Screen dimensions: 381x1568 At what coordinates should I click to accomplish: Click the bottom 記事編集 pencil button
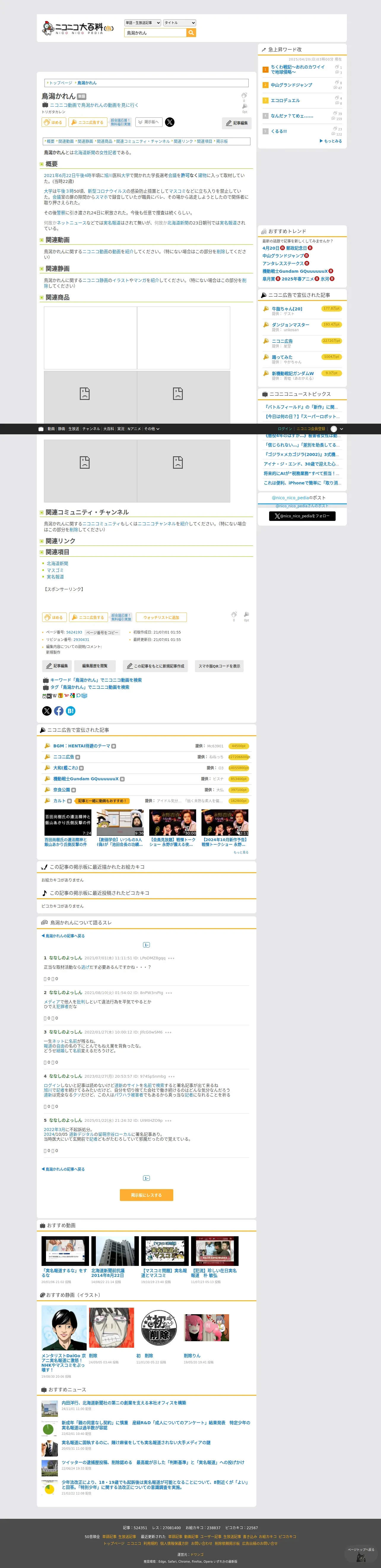pyautogui.click(x=57, y=666)
